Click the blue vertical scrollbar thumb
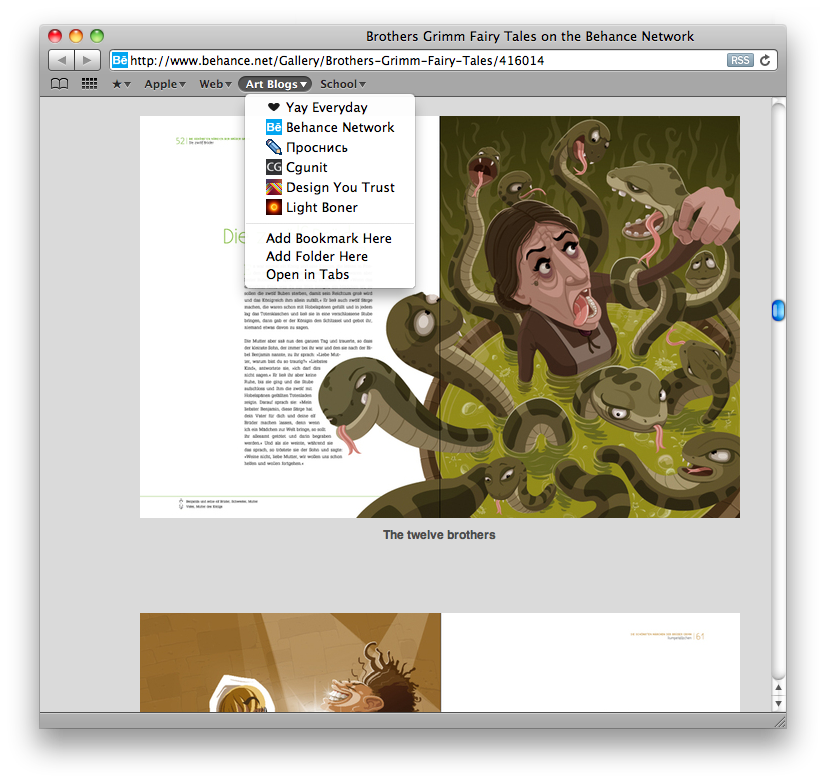 coord(778,310)
